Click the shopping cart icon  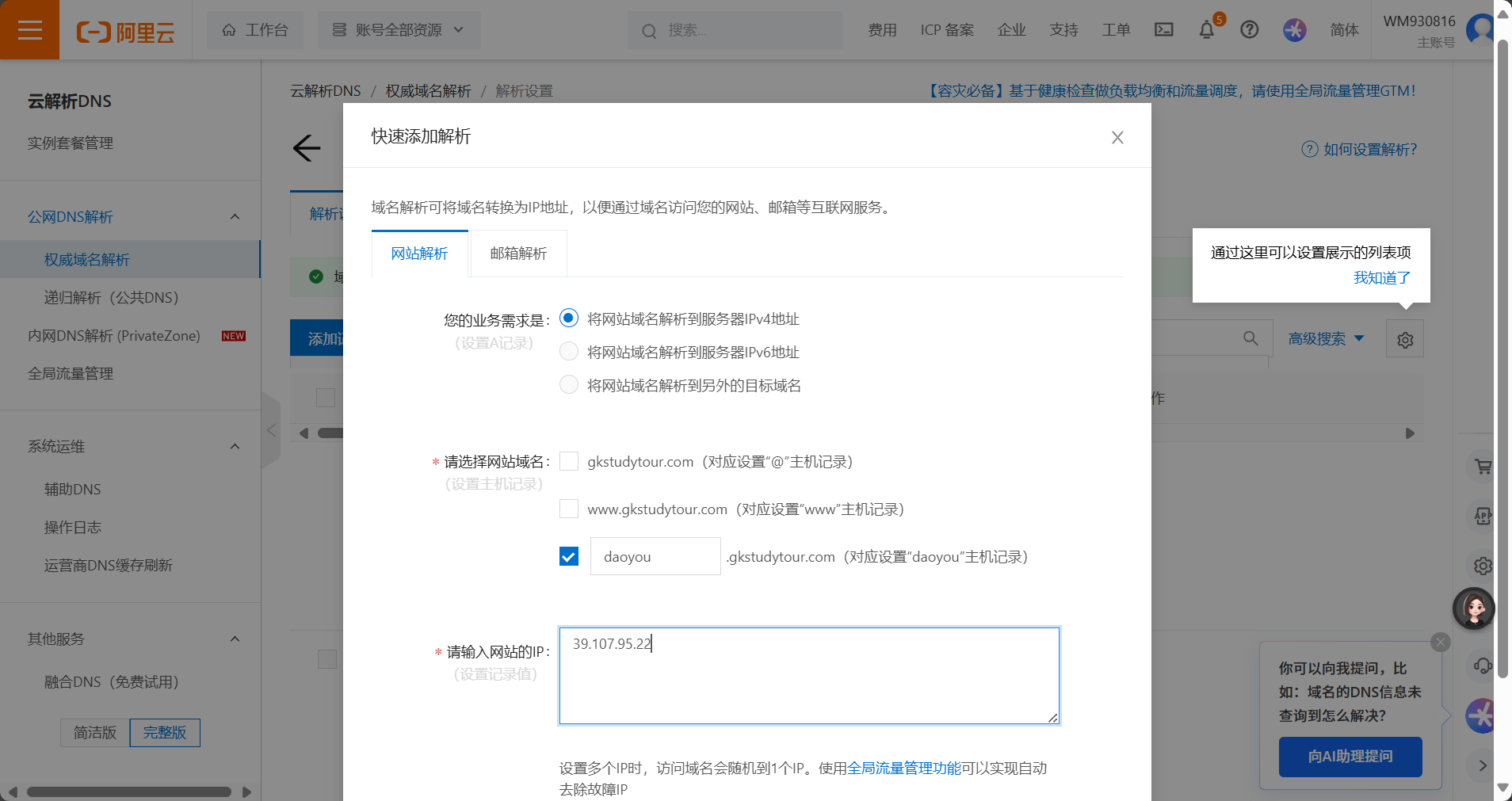(x=1482, y=467)
